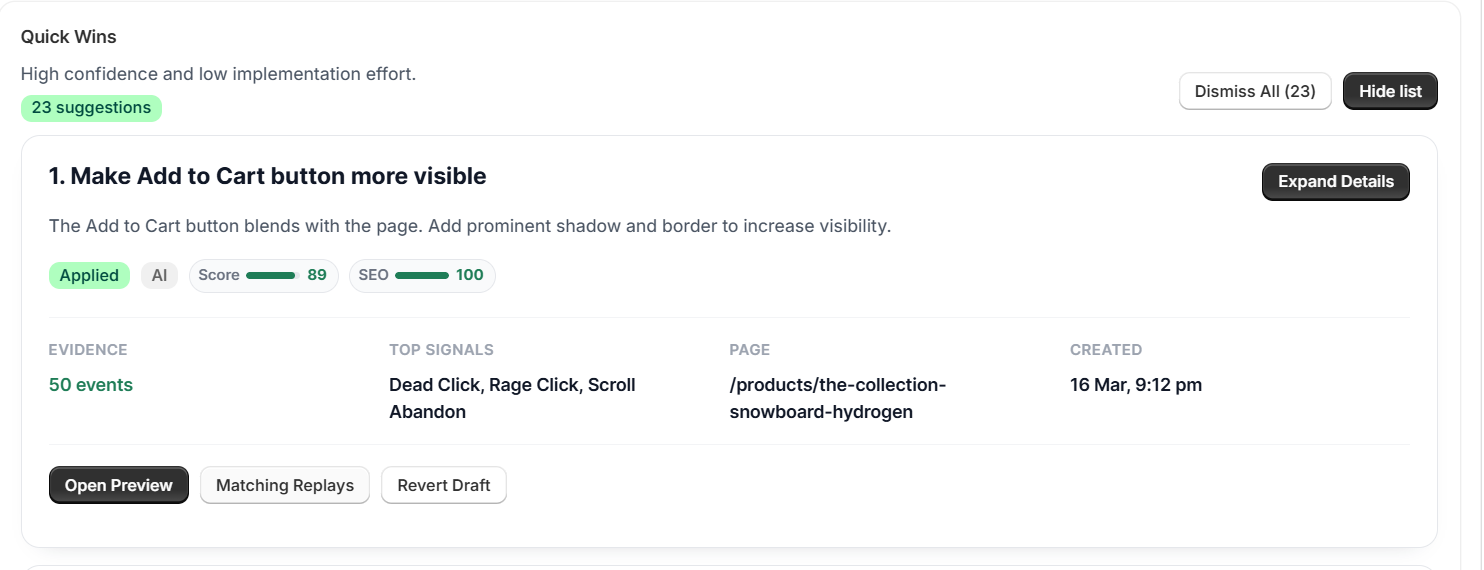Click the EVIDENCE column label
The height and width of the screenshot is (570, 1484).
pyautogui.click(x=88, y=350)
